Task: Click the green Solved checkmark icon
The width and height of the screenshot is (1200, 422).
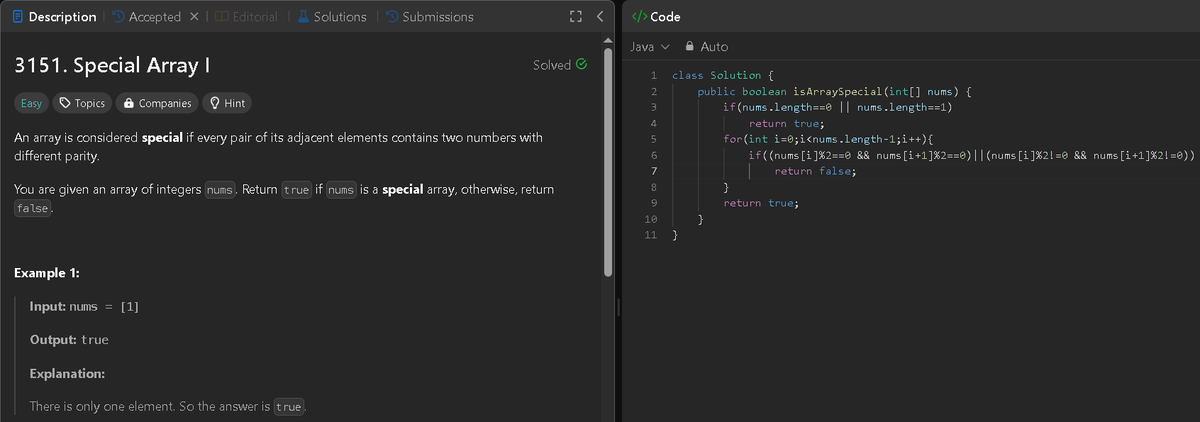Action: [x=581, y=65]
